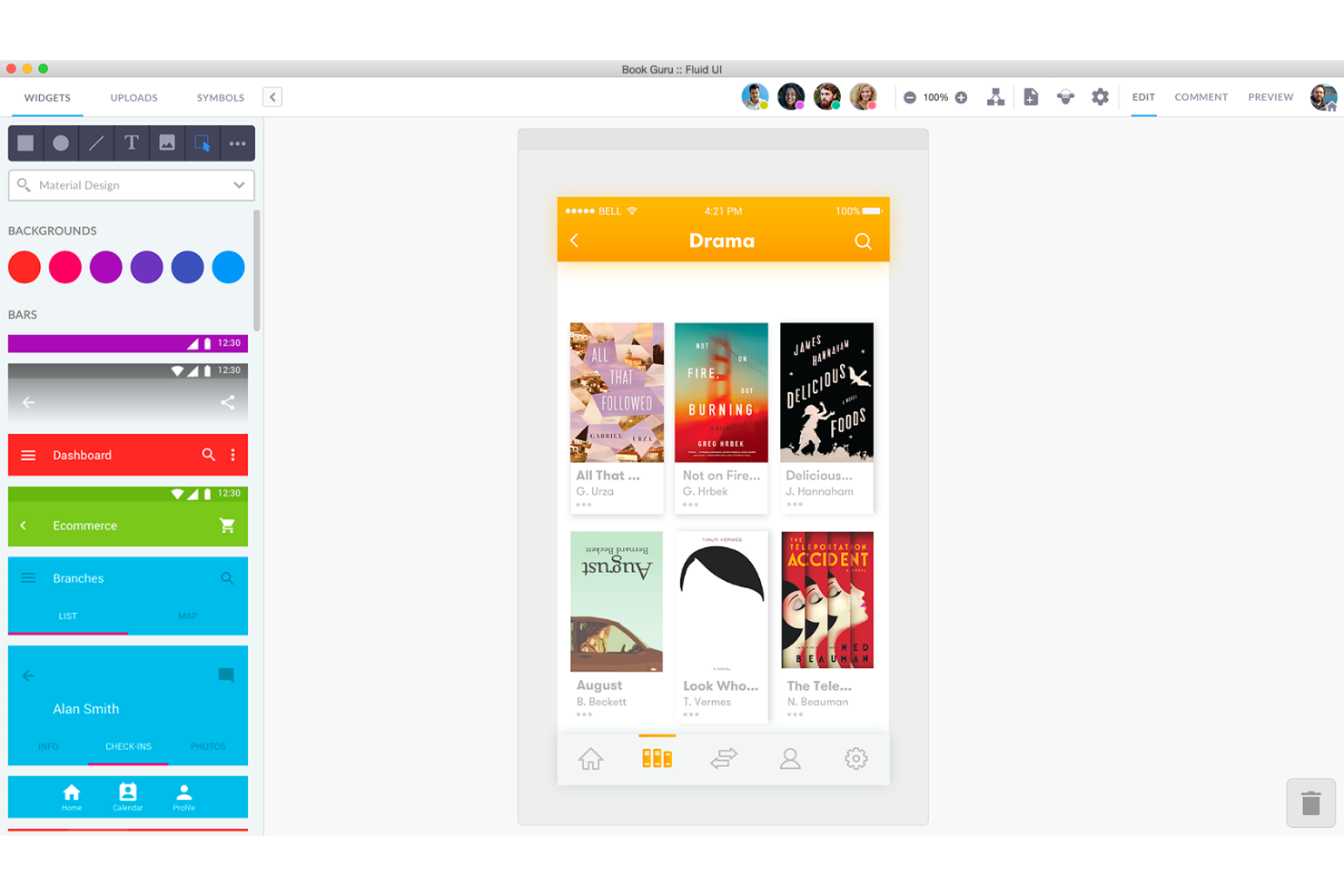Select the circle shape tool

[x=61, y=143]
